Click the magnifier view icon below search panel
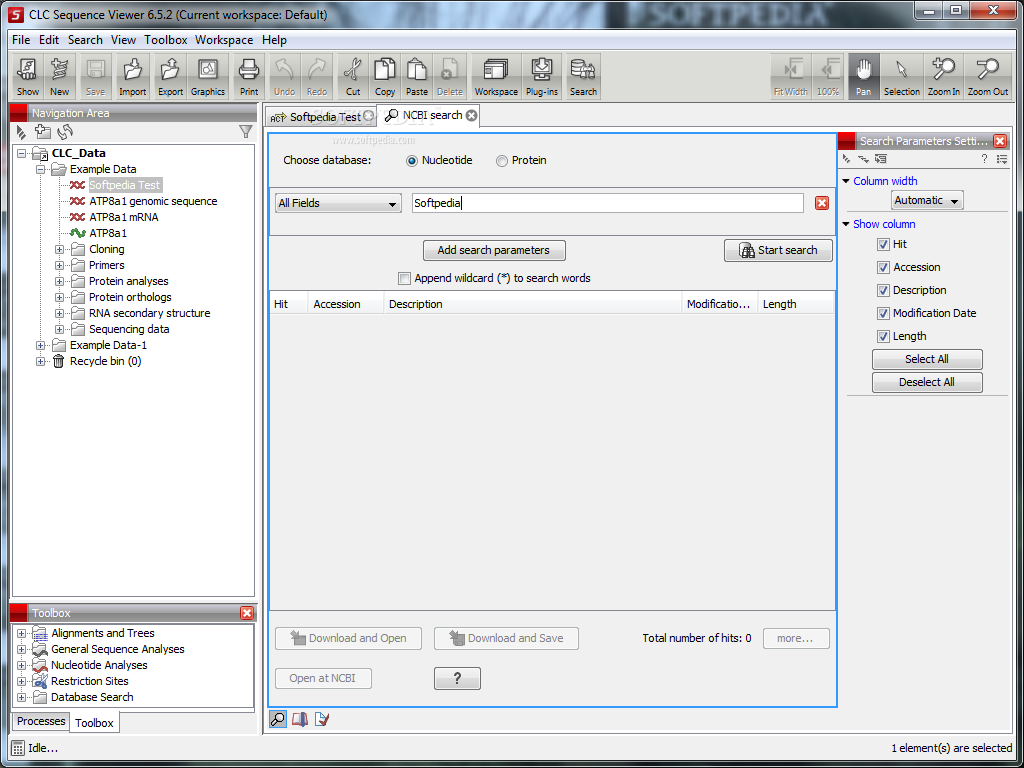Viewport: 1024px width, 768px height. 278,720
